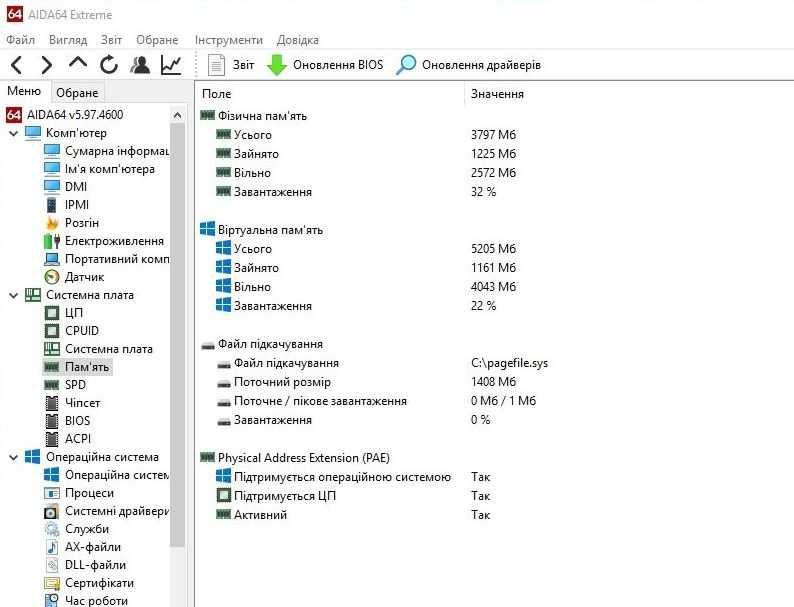The height and width of the screenshot is (607, 794).
Task: Click the Звіт toolbar button label
Action: [243, 65]
